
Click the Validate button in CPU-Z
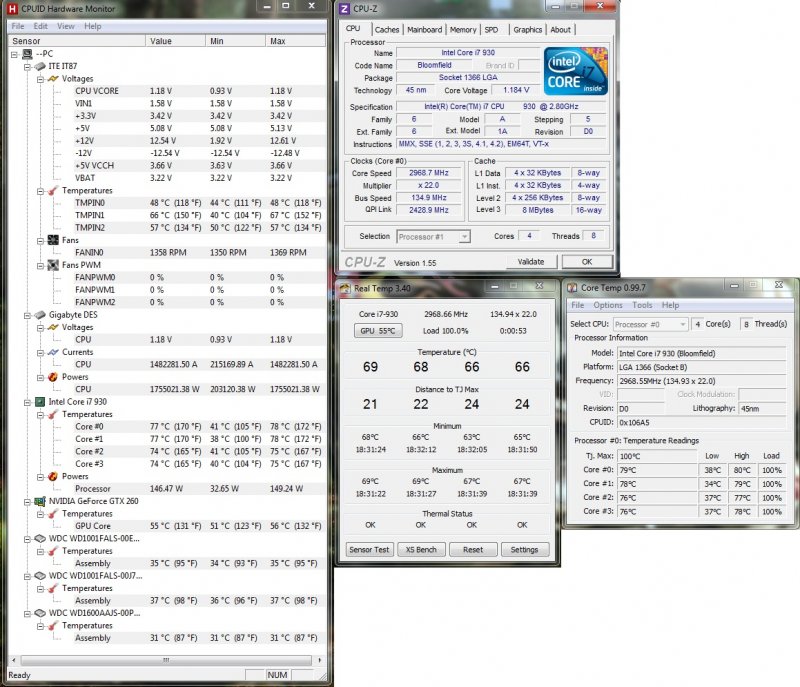point(531,262)
